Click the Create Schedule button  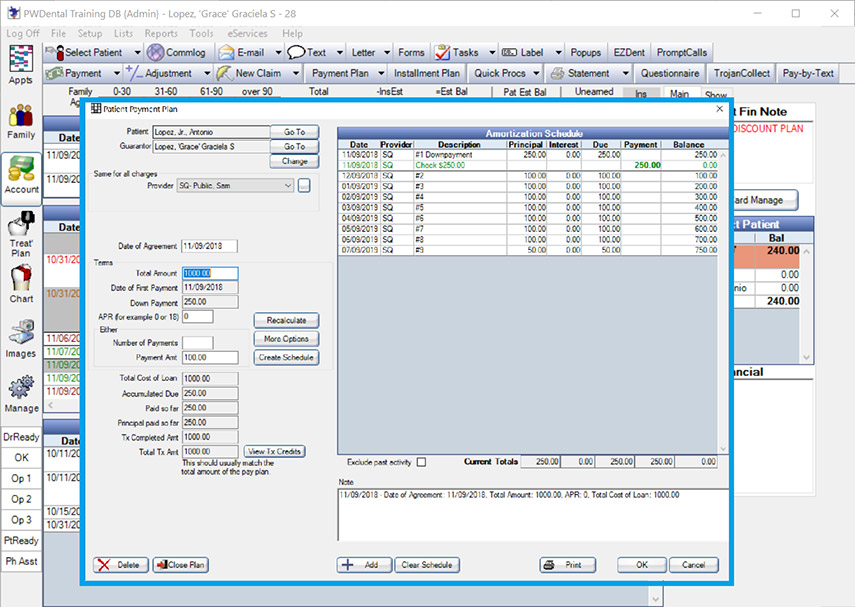coord(286,357)
